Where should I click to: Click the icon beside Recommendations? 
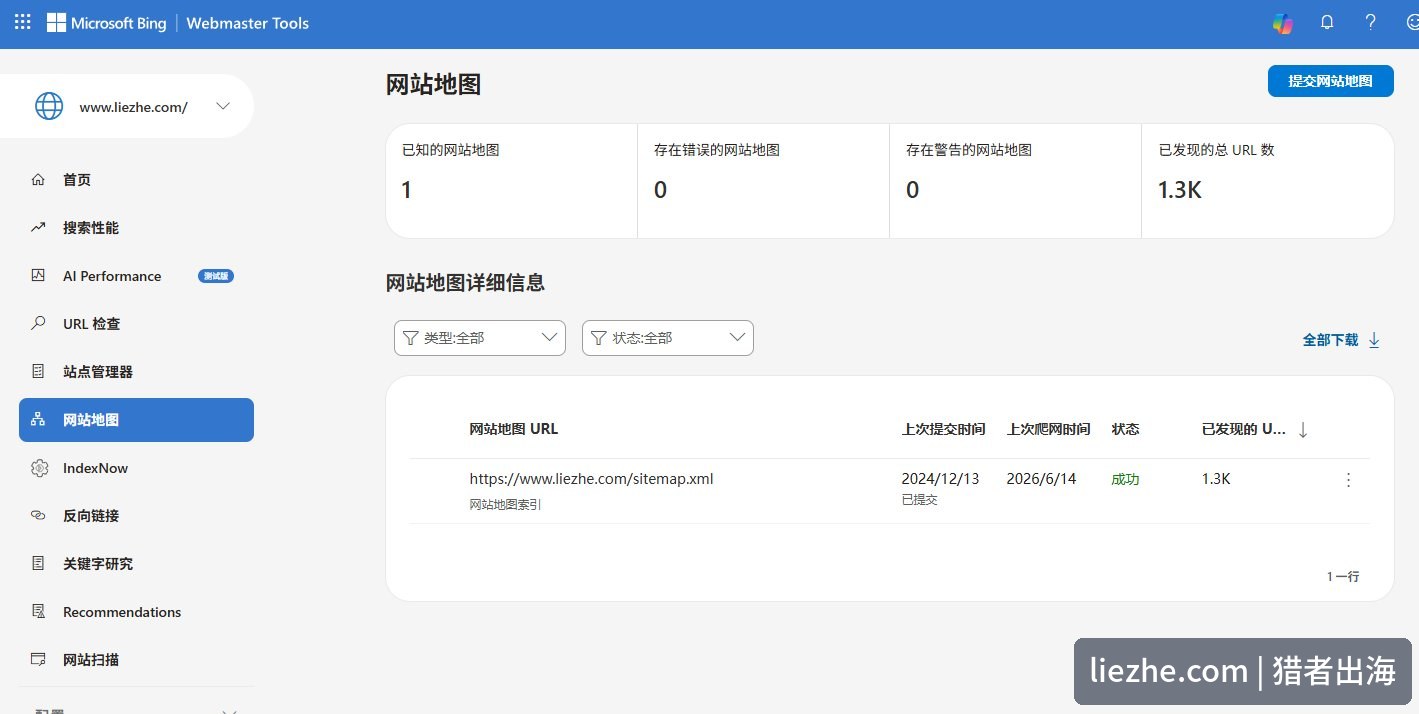pos(38,612)
